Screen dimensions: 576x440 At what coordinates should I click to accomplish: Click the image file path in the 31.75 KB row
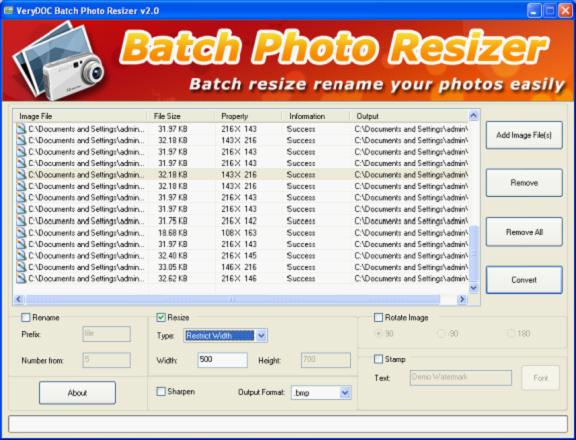pyautogui.click(x=86, y=221)
